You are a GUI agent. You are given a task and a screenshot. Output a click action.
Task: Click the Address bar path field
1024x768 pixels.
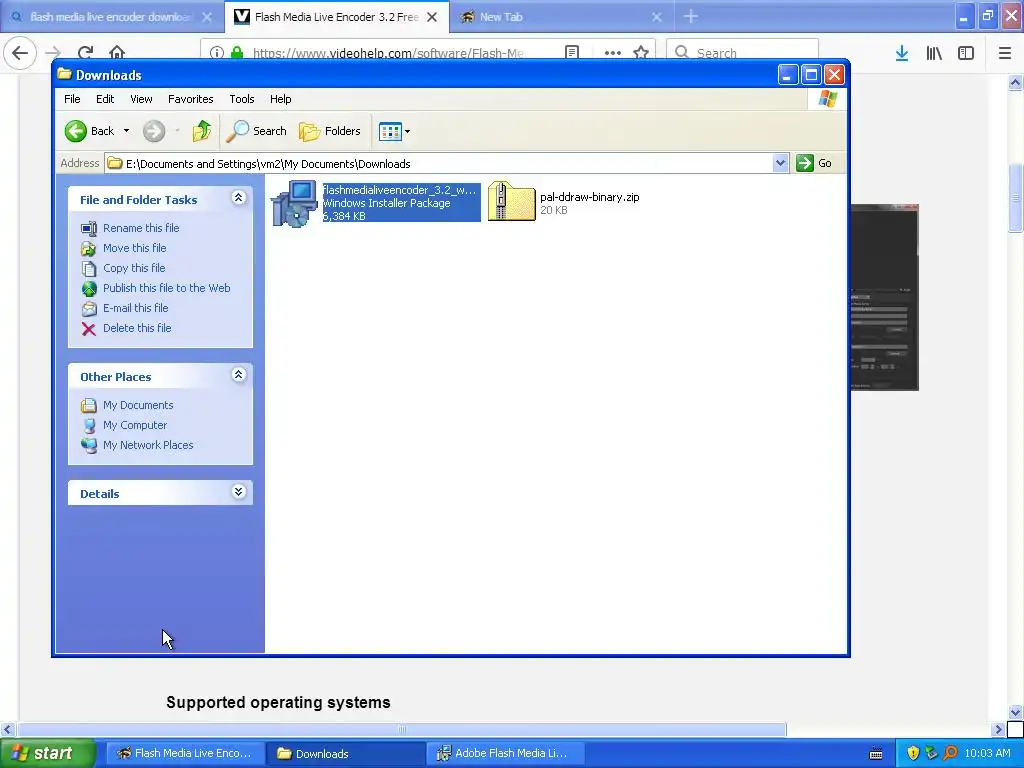(x=439, y=163)
